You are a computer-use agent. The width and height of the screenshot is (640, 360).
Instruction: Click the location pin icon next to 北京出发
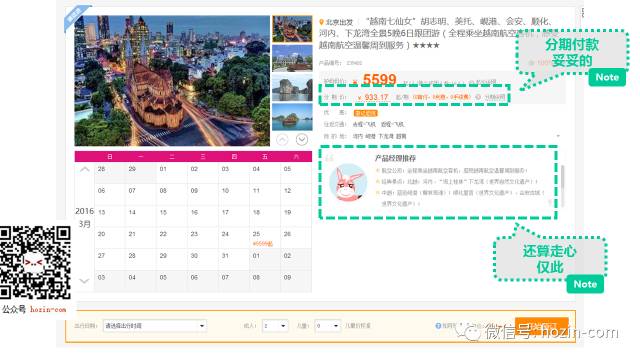pos(321,22)
